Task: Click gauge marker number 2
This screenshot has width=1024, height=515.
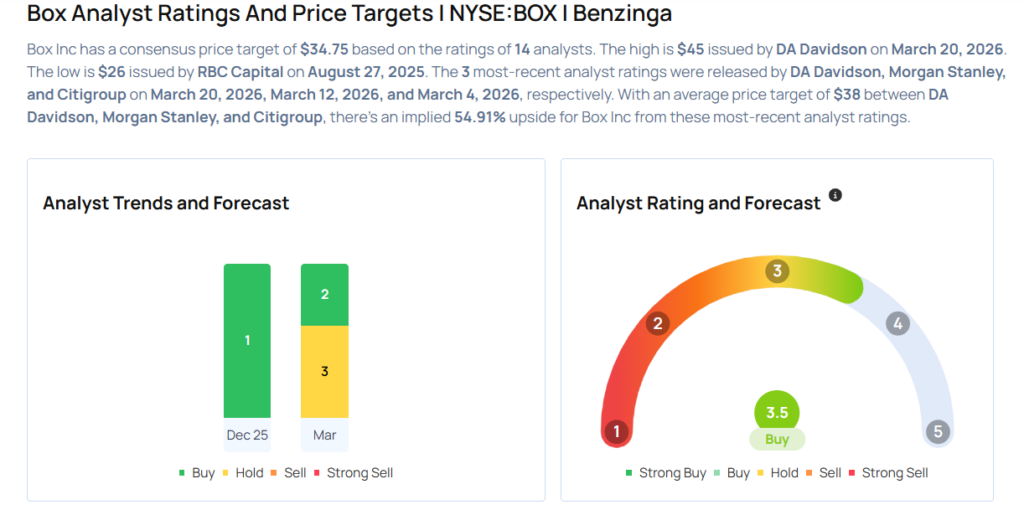Action: pyautogui.click(x=657, y=323)
